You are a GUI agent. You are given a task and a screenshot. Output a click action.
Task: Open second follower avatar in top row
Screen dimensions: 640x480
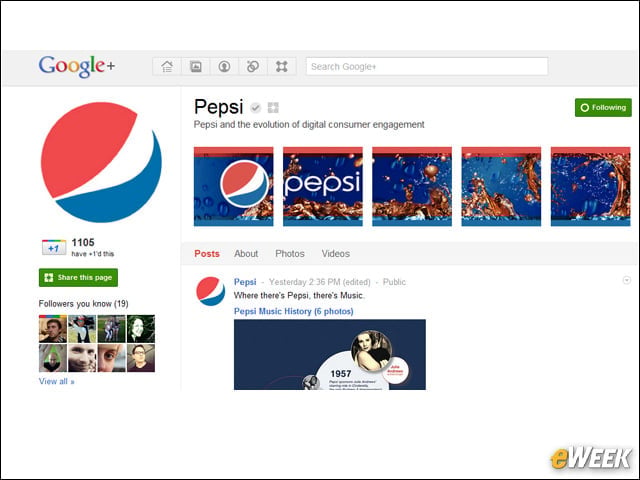click(x=82, y=329)
